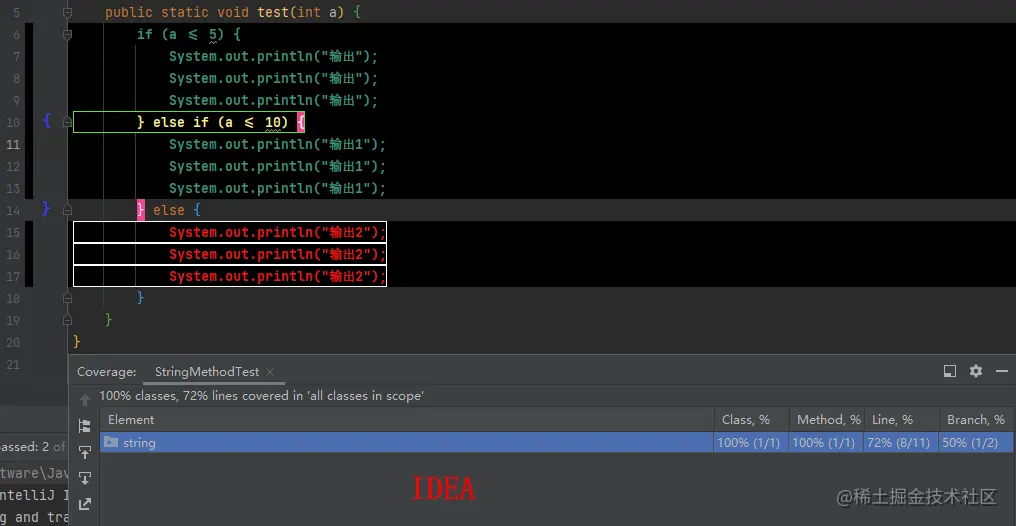Sort by the Line, % column header
Viewport: 1016px width, 526px height.
pyautogui.click(x=901, y=420)
